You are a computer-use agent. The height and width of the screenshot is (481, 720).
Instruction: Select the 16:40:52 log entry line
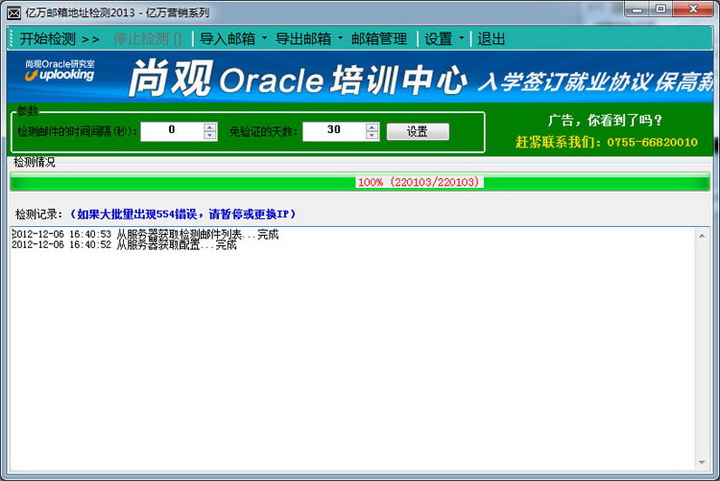click(124, 245)
